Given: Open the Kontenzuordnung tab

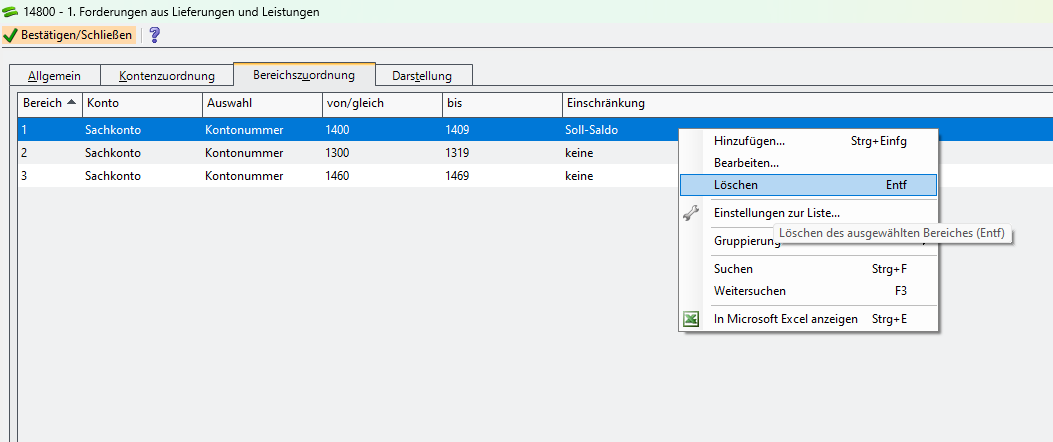Looking at the screenshot, I should [x=166, y=76].
